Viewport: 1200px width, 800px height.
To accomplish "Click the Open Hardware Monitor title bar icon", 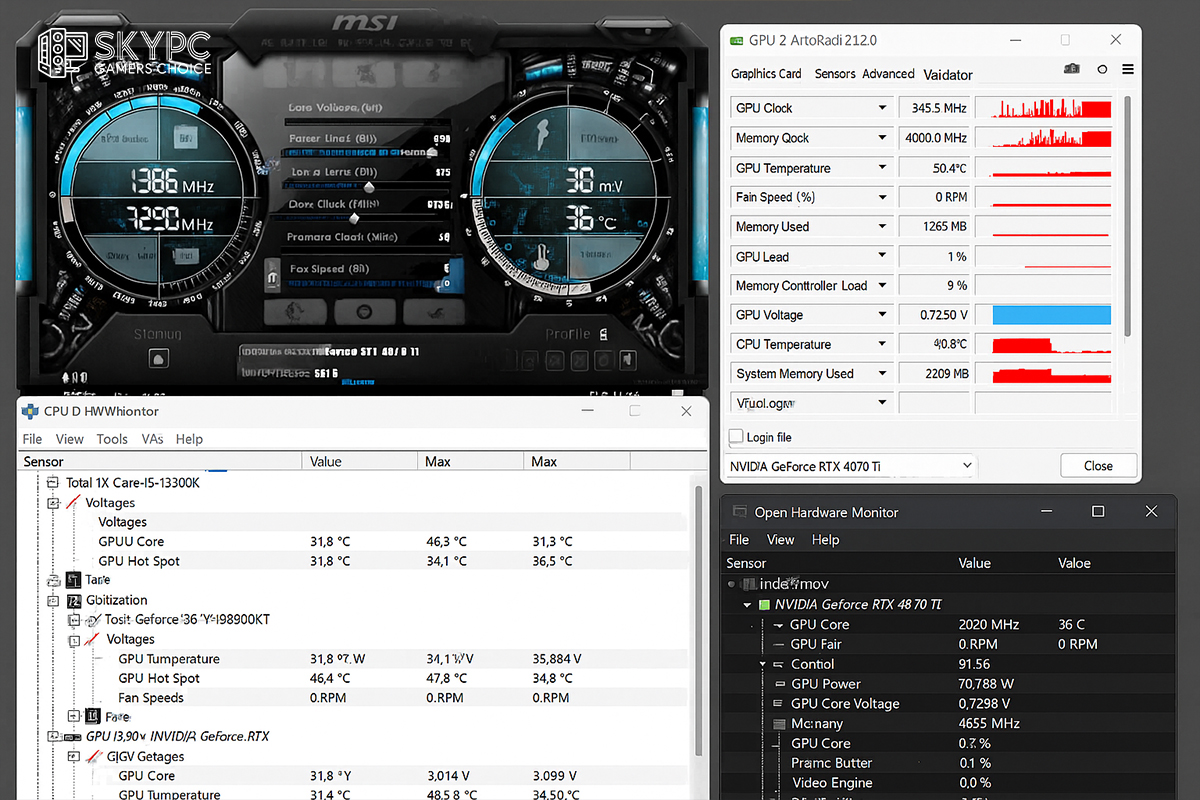I will [740, 512].
